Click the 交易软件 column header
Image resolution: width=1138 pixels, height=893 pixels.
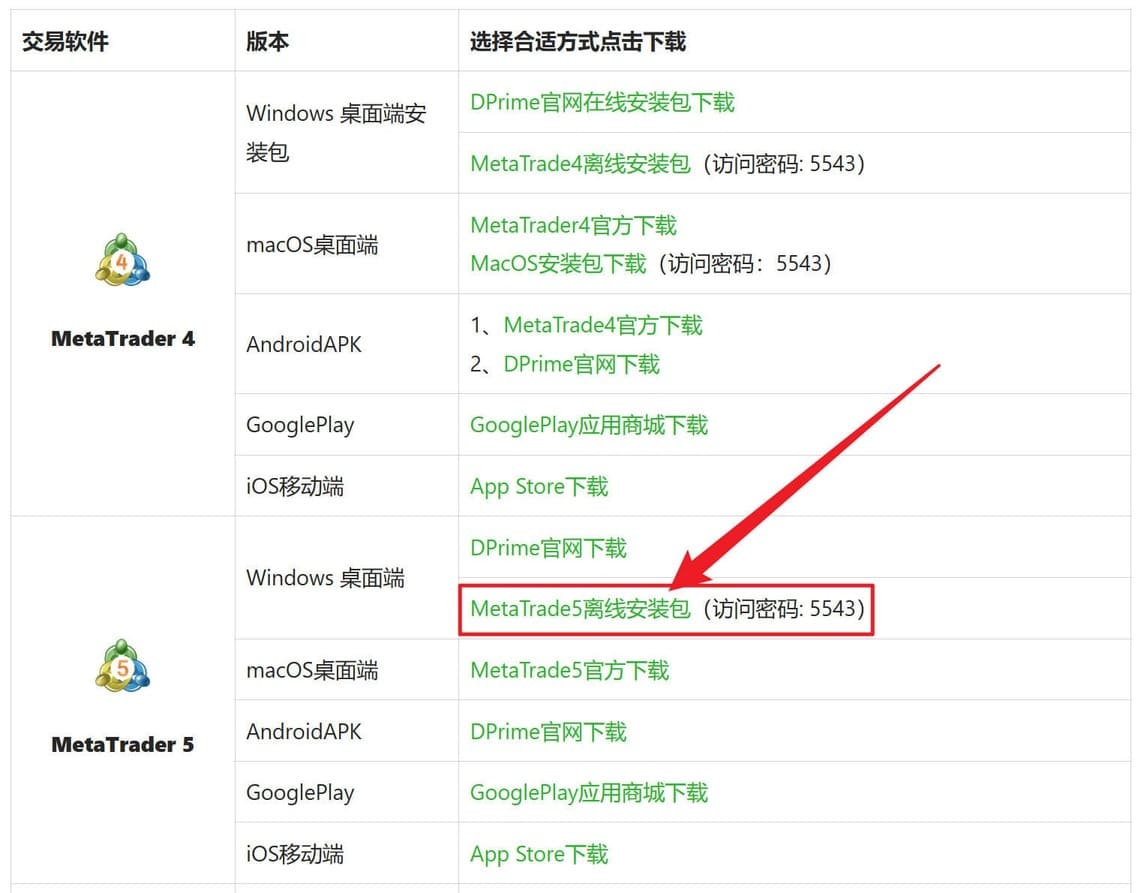pos(65,41)
